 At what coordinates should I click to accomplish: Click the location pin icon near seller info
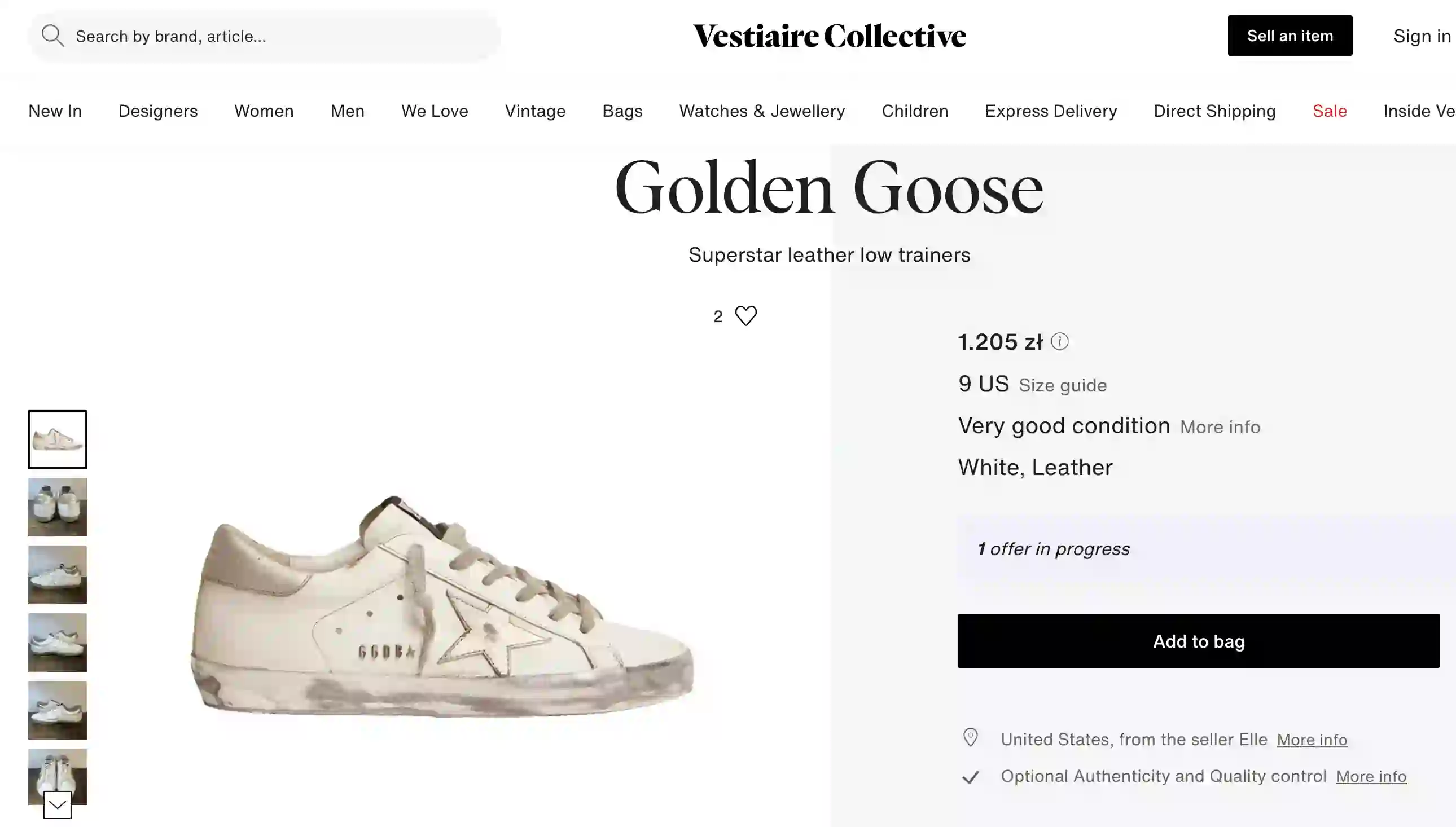[971, 739]
